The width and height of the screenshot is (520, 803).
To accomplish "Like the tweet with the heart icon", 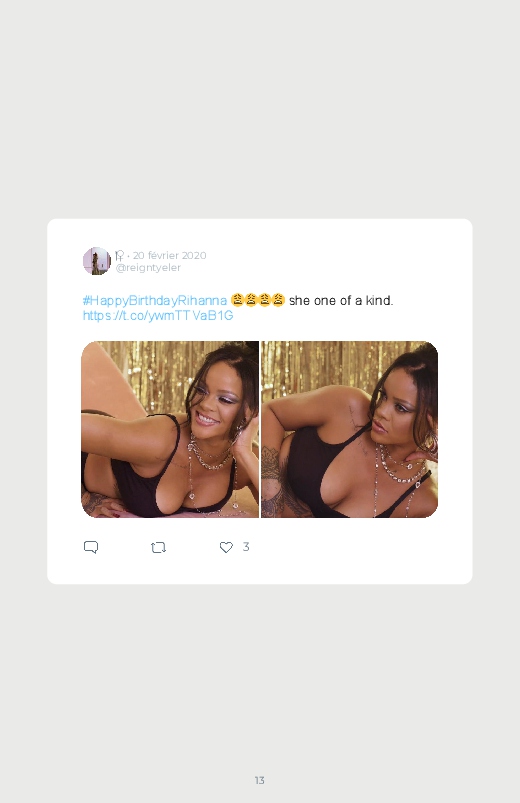I will pyautogui.click(x=226, y=547).
